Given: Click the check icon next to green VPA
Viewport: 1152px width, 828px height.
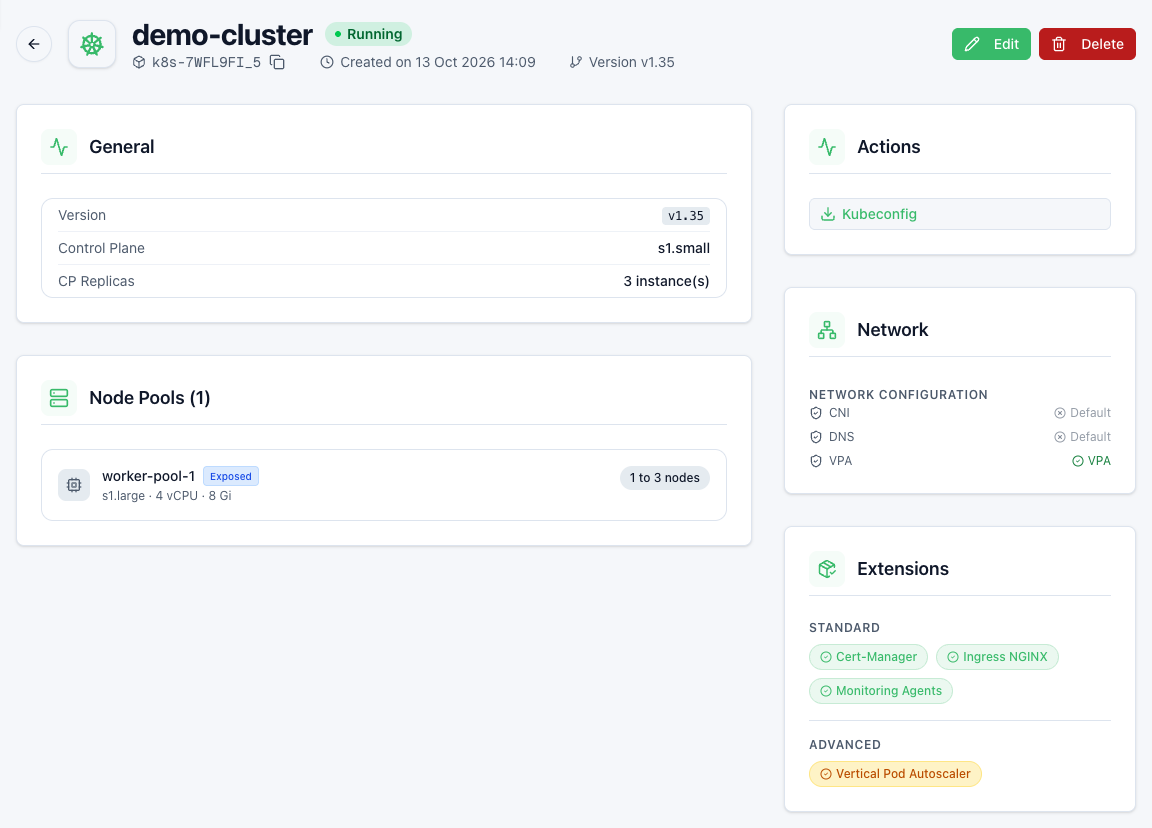Looking at the screenshot, I should point(1078,461).
